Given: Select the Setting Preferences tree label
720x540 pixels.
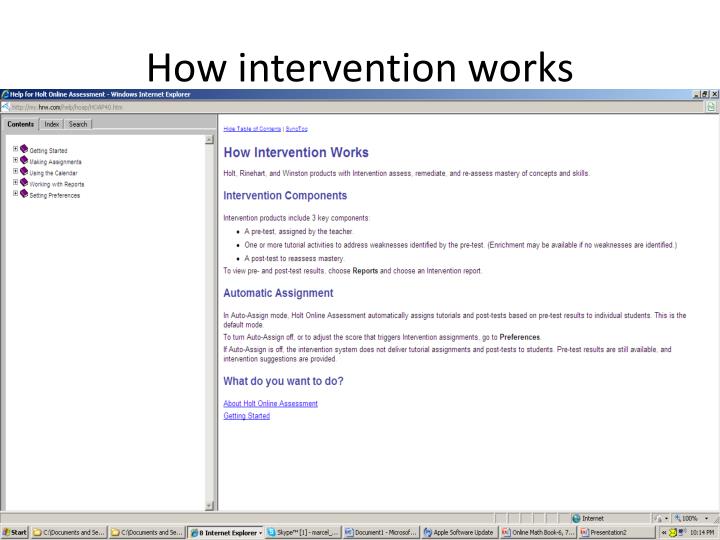Looking at the screenshot, I should pos(55,196).
